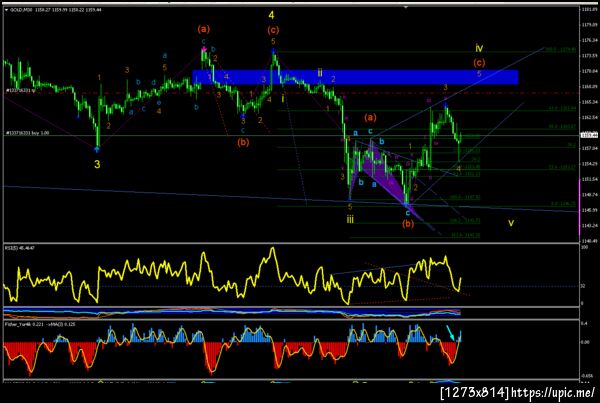Click the 0.00 level on Fisher scale
Image resolution: width=600 pixels, height=403 pixels.
pos(585,342)
